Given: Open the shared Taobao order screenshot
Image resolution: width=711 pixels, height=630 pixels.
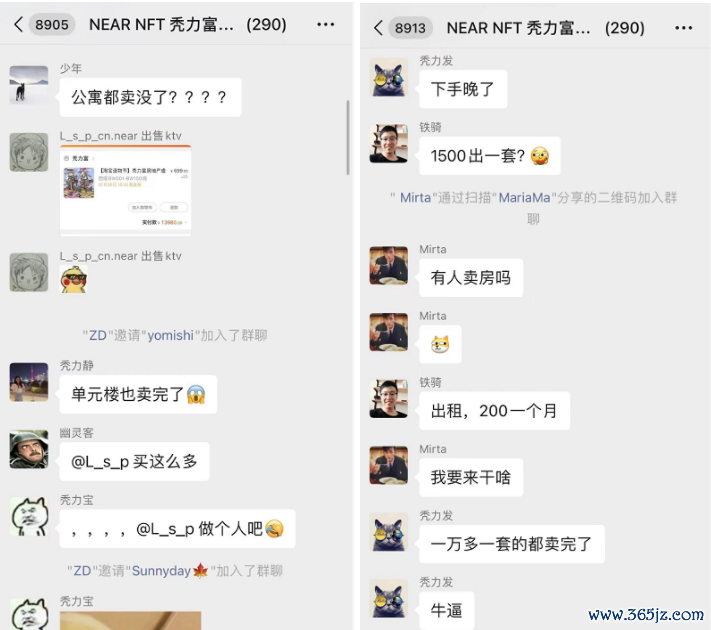Looking at the screenshot, I should click(126, 190).
